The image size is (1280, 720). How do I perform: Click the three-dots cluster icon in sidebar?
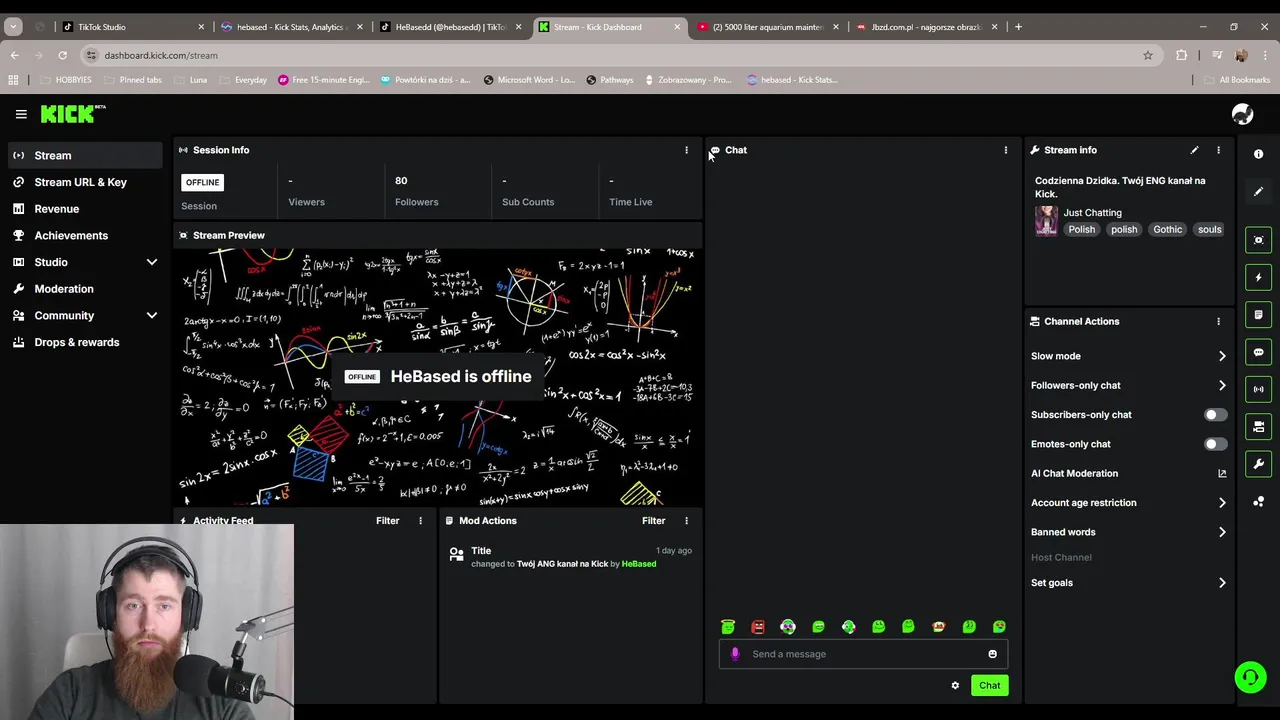1258,501
